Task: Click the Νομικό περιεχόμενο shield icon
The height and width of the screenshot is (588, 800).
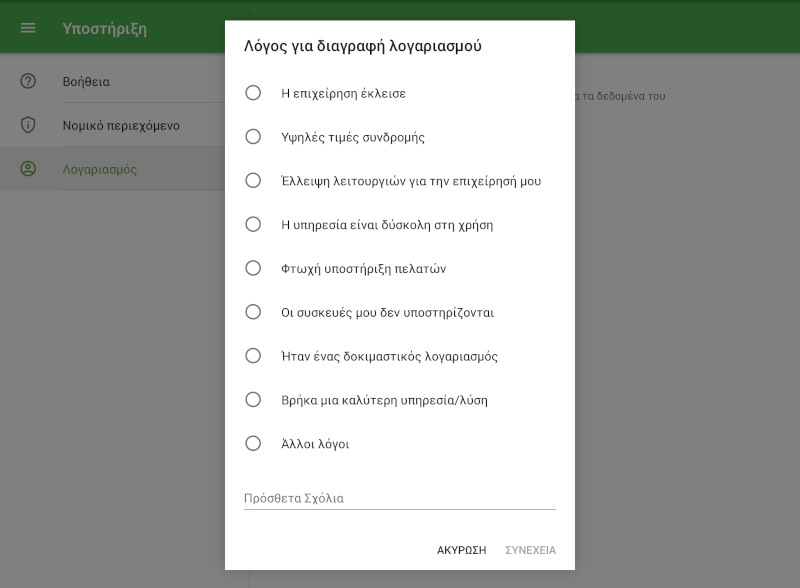Action: tap(28, 125)
